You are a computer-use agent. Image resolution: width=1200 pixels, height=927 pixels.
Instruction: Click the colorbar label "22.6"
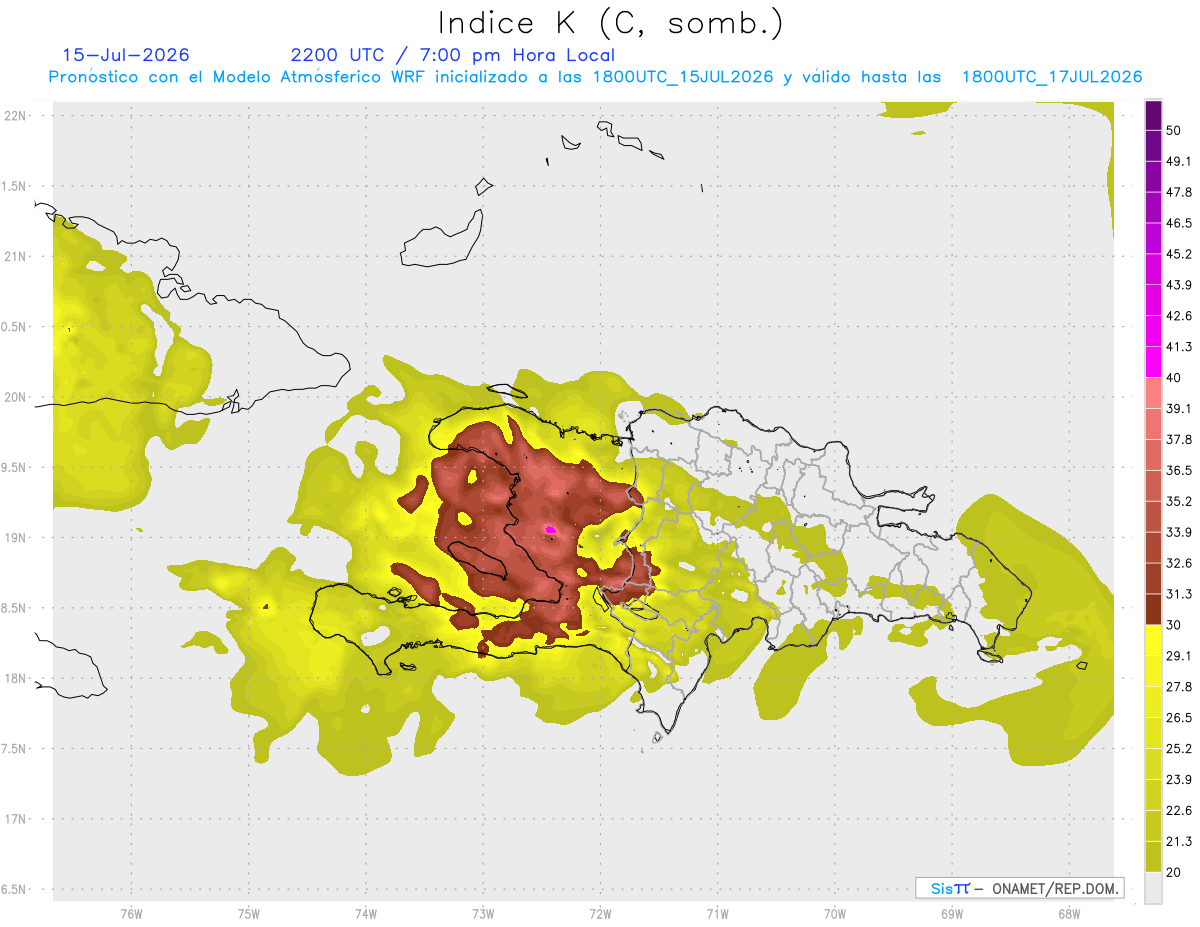[1179, 811]
